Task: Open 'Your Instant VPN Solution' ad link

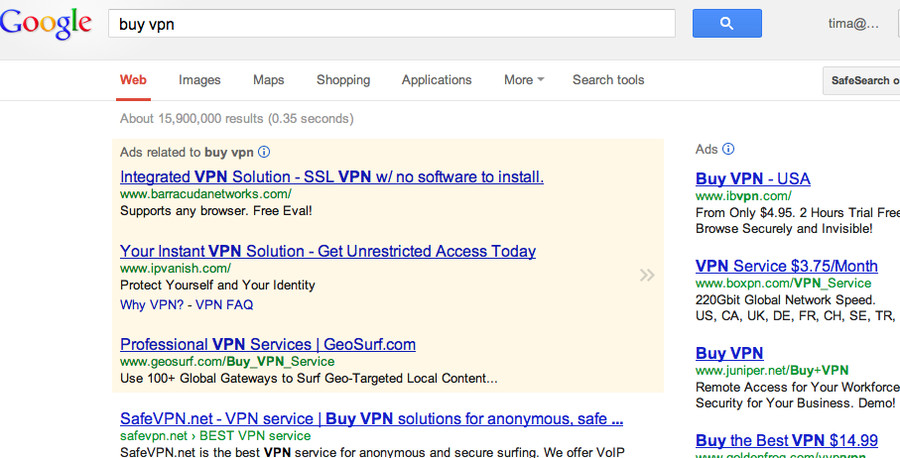Action: tap(328, 251)
